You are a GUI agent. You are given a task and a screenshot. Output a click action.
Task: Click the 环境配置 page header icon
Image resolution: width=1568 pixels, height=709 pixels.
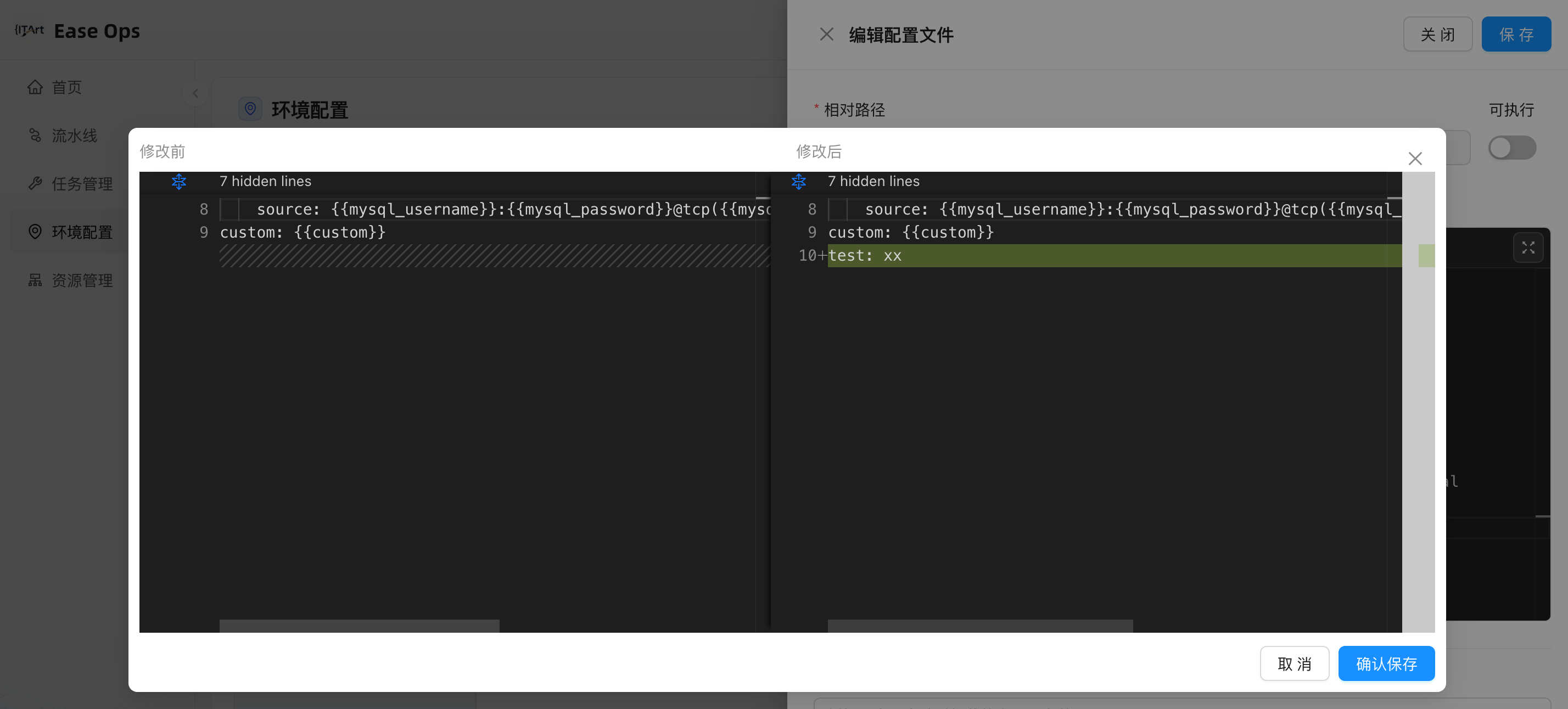[250, 109]
